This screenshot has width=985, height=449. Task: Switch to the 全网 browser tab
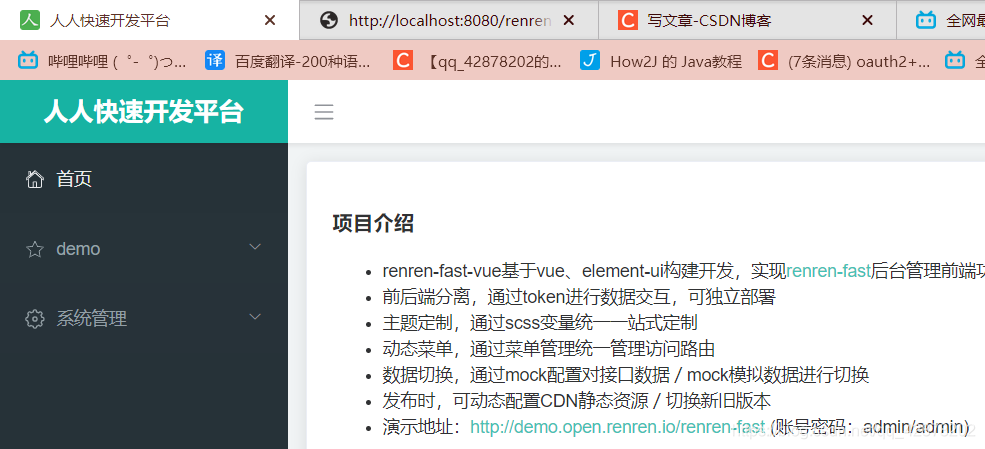click(x=941, y=21)
